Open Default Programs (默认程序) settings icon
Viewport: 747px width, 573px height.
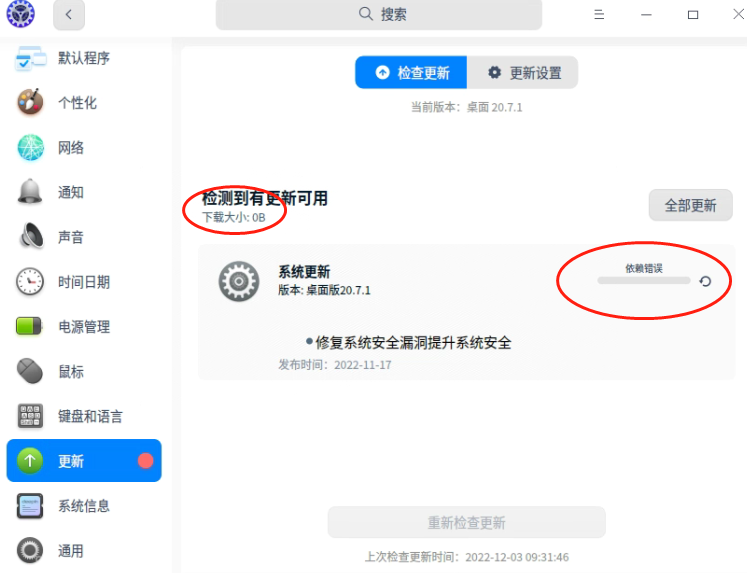tap(30, 59)
